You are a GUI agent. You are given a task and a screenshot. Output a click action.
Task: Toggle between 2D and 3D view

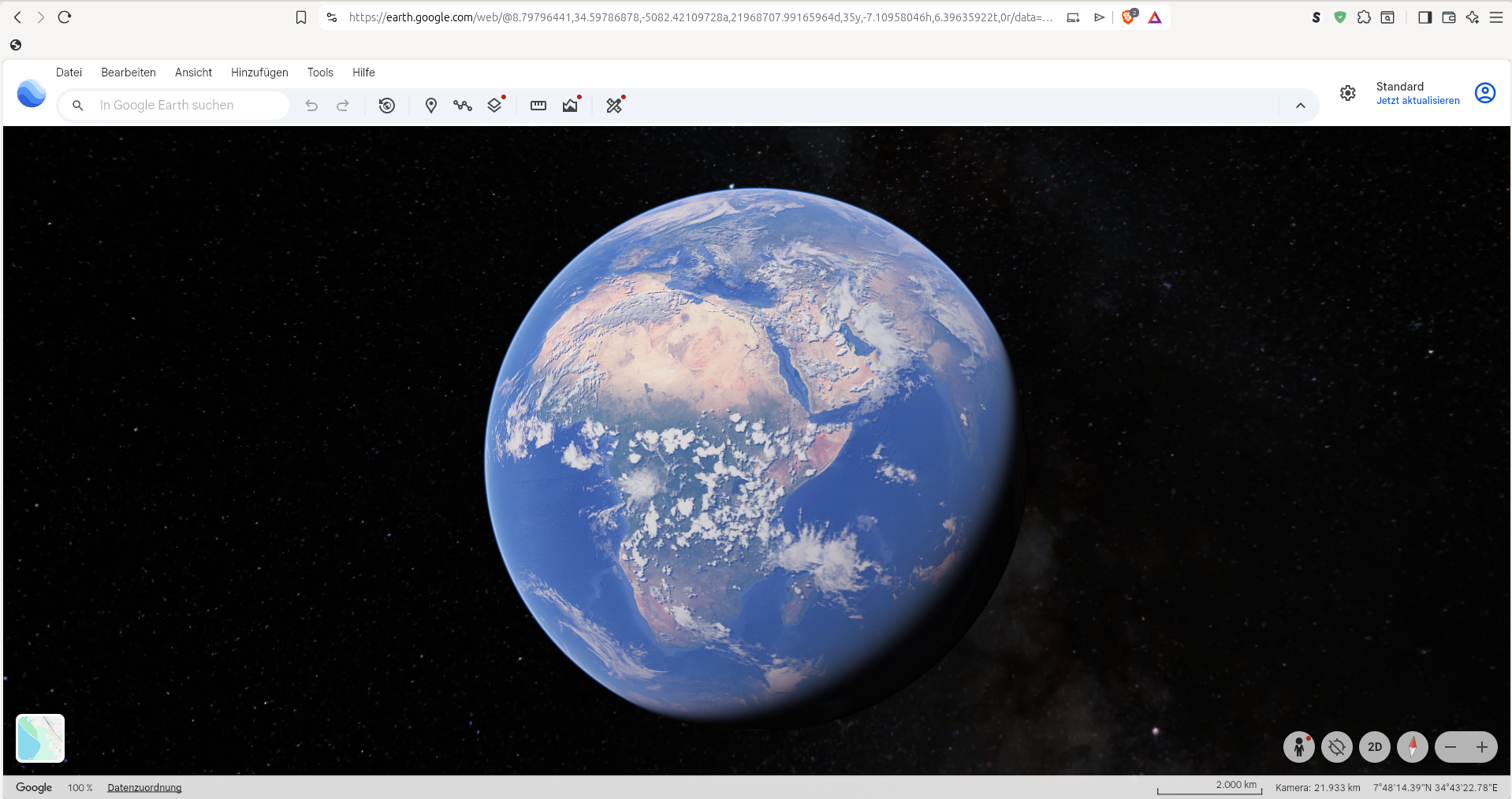tap(1375, 747)
